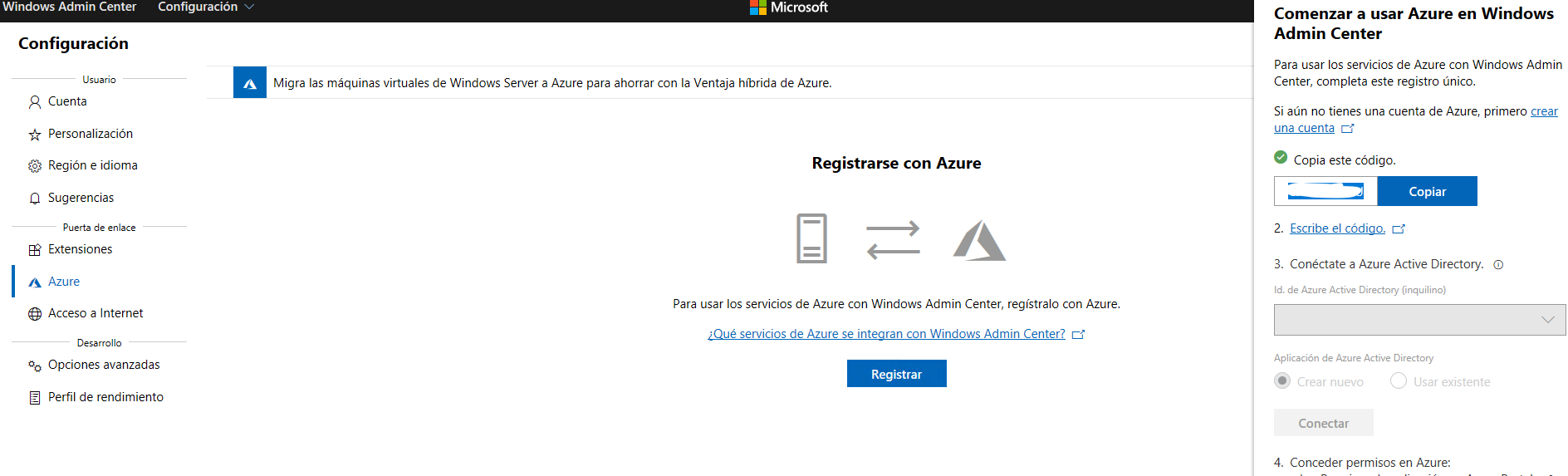This screenshot has width=1568, height=476.
Task: Select the Crear nuevo radio button
Action: 1282,381
